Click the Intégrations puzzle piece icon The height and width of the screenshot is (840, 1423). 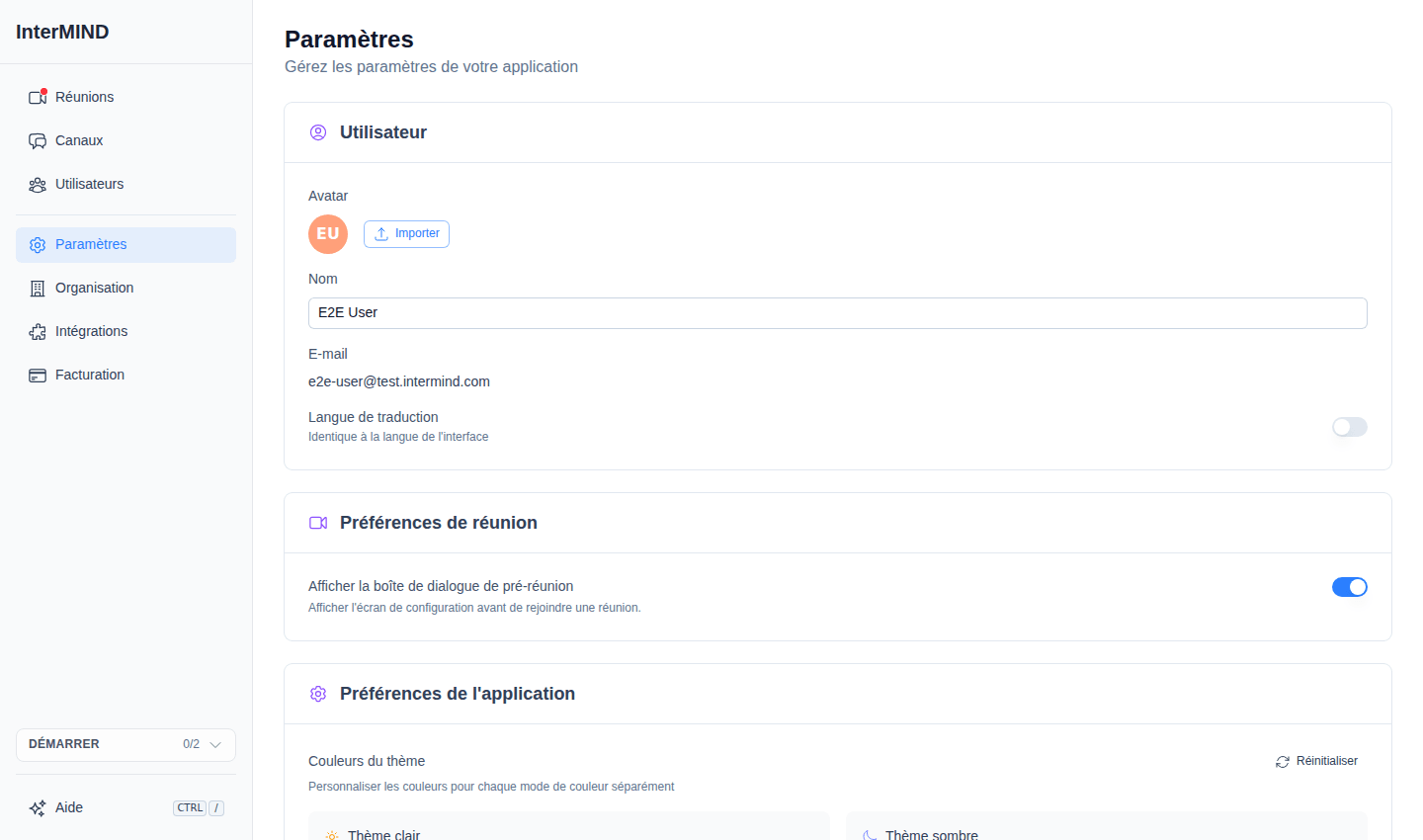(38, 331)
